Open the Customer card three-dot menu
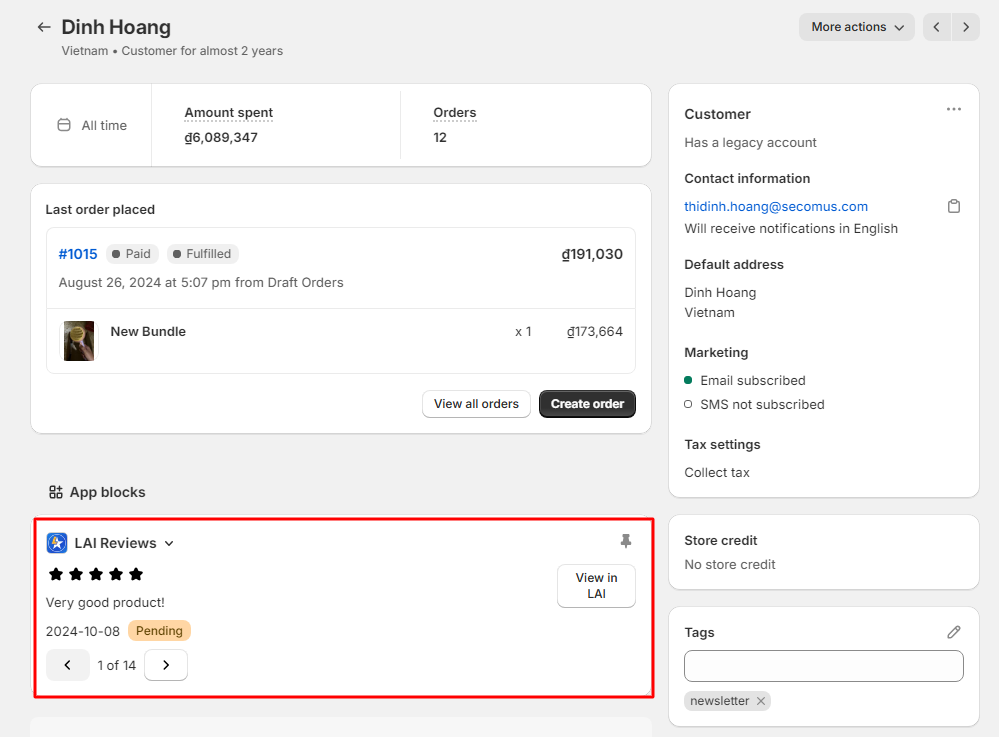Image resolution: width=999 pixels, height=737 pixels. pyautogui.click(x=953, y=110)
